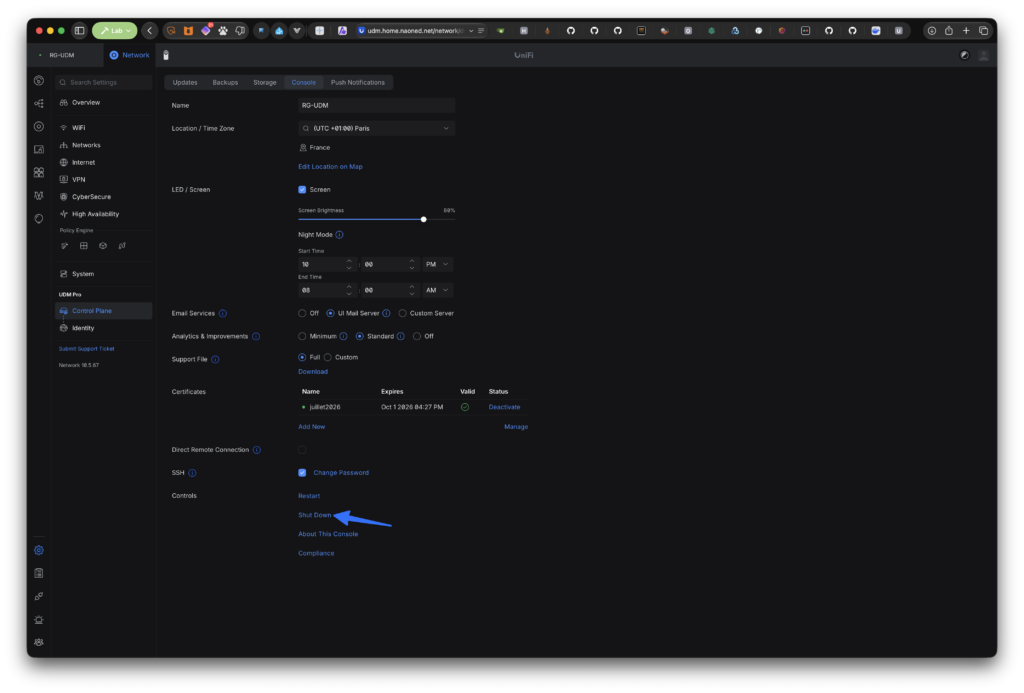The width and height of the screenshot is (1024, 693).
Task: Adjust Start Time hour stepper
Action: [x=349, y=265]
